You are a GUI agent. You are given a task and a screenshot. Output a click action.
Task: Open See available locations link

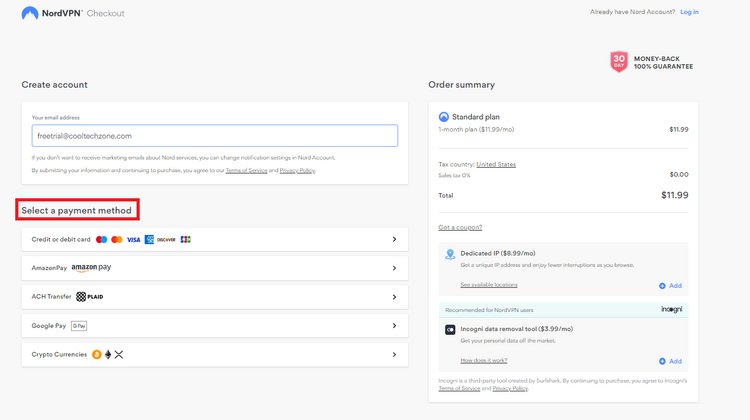pos(489,285)
